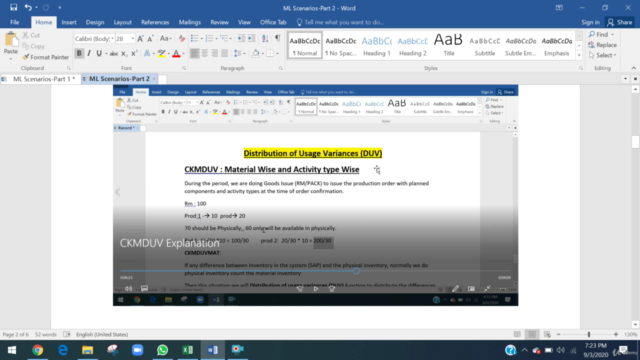640x360 pixels.
Task: Toggle Underline formatting
Action: (x=99, y=53)
